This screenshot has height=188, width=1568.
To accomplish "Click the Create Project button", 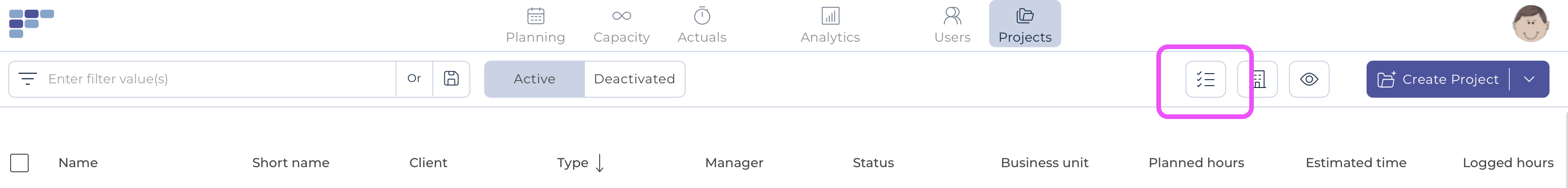I will (1438, 79).
